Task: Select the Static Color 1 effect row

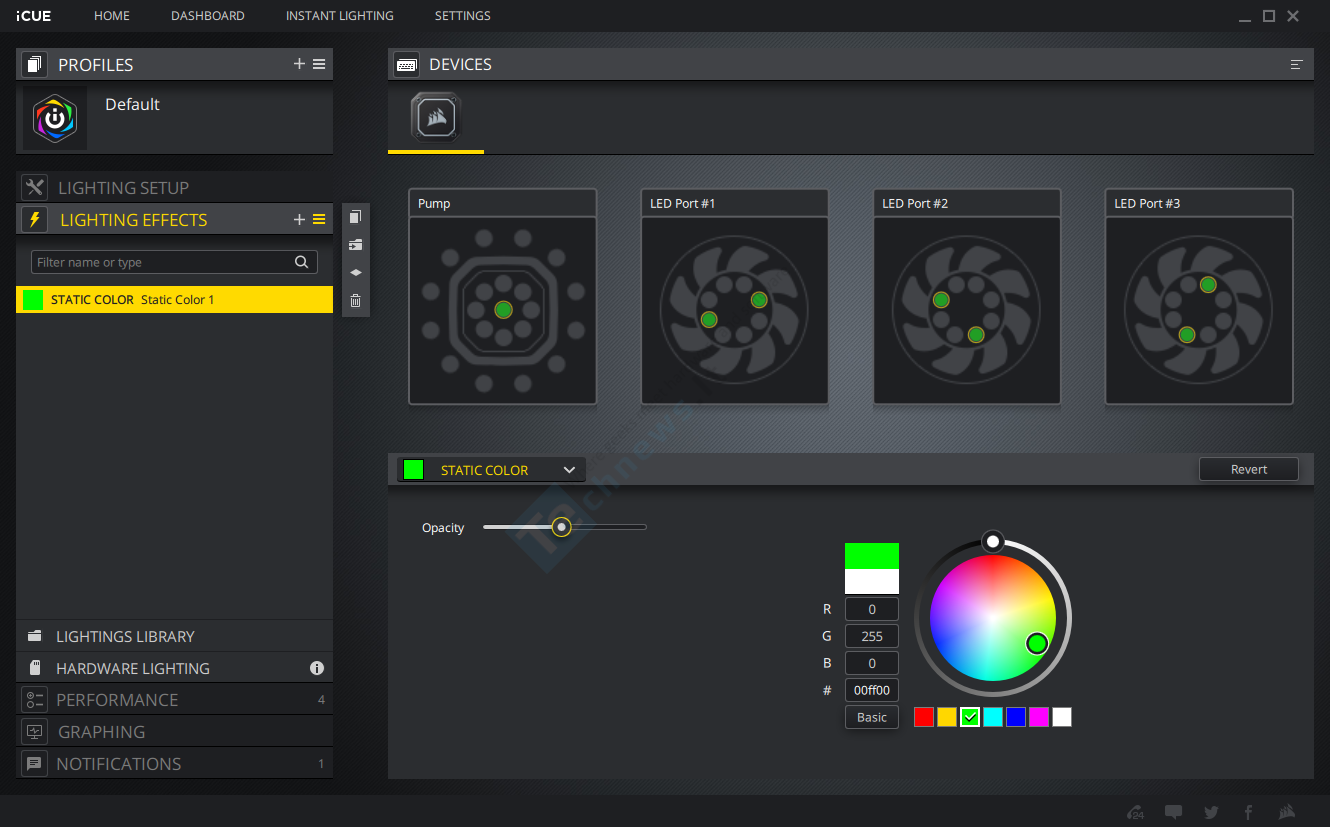Action: 174,300
